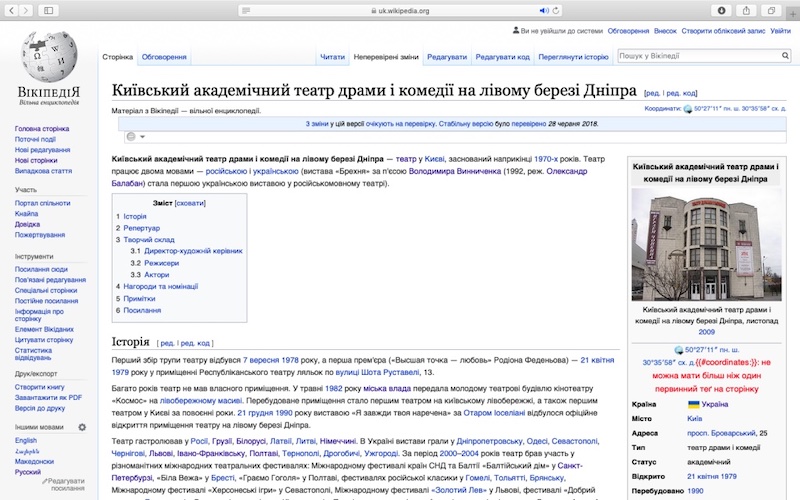Toggle the Safari sidebar button

[48, 10]
